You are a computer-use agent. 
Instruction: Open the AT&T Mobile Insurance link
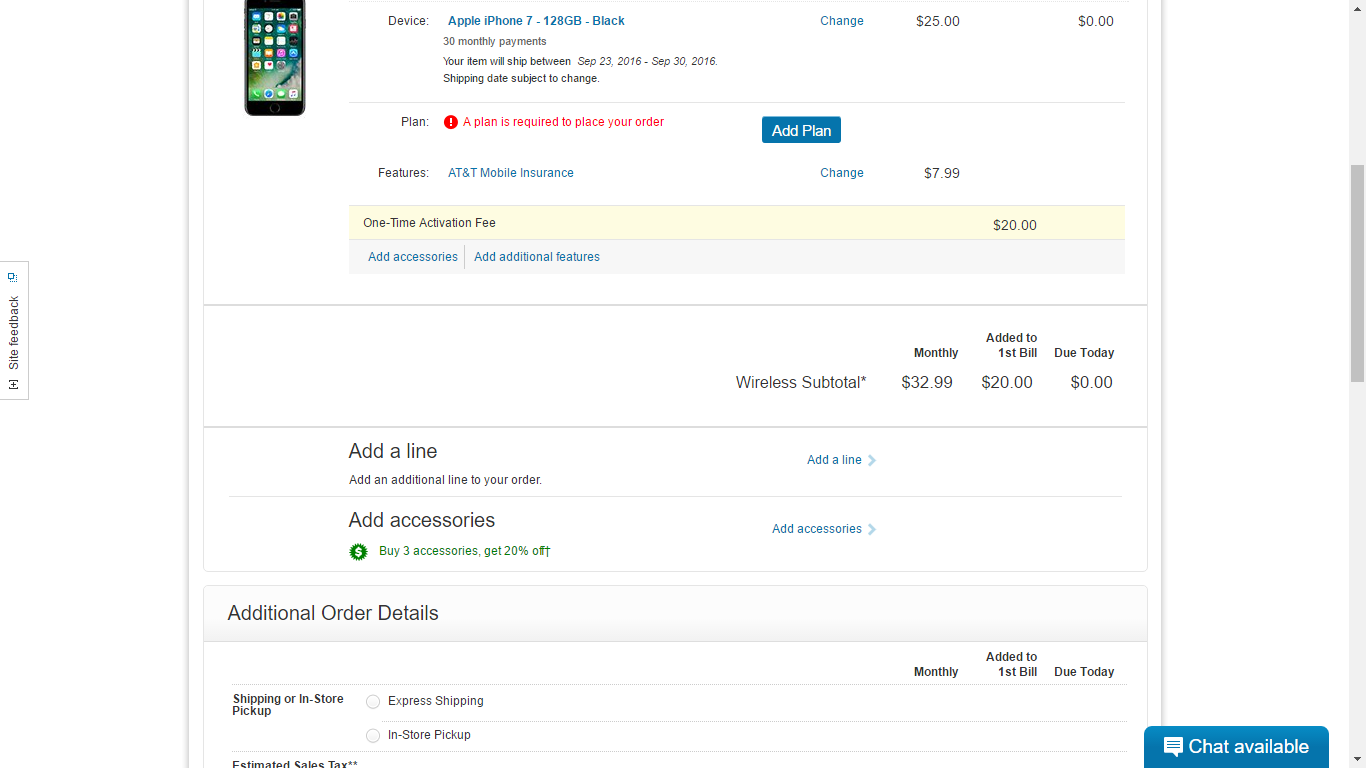(510, 173)
